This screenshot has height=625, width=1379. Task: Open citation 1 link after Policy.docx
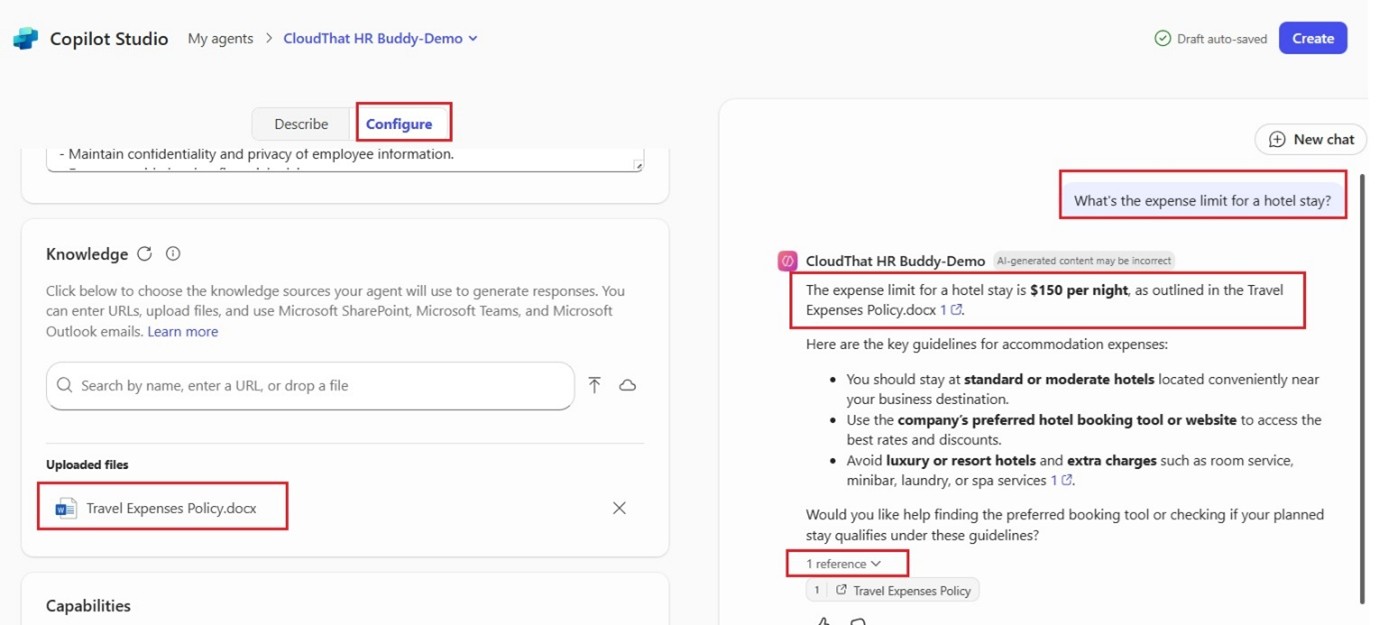(951, 310)
